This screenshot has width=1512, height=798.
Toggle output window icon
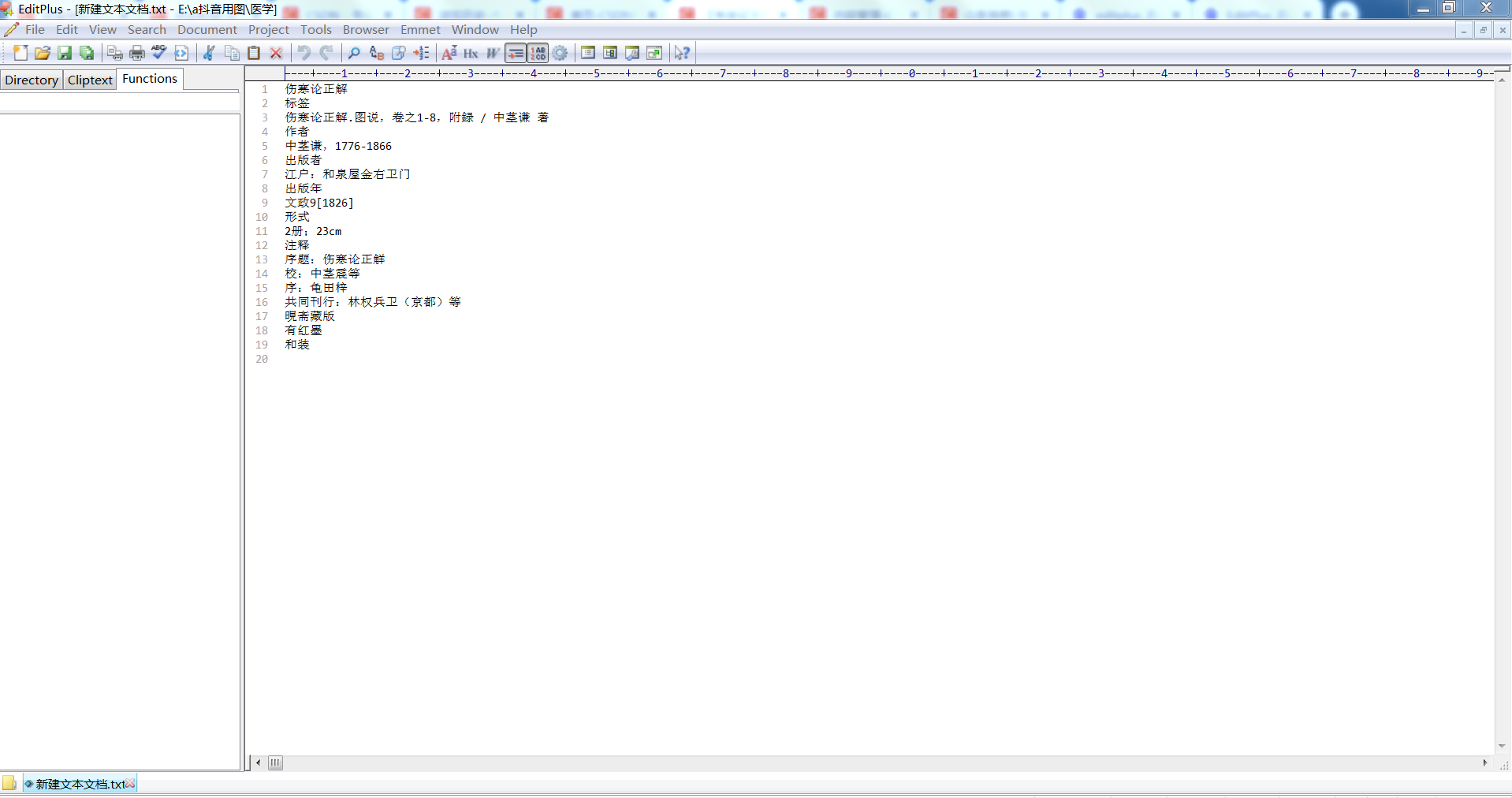pos(632,53)
